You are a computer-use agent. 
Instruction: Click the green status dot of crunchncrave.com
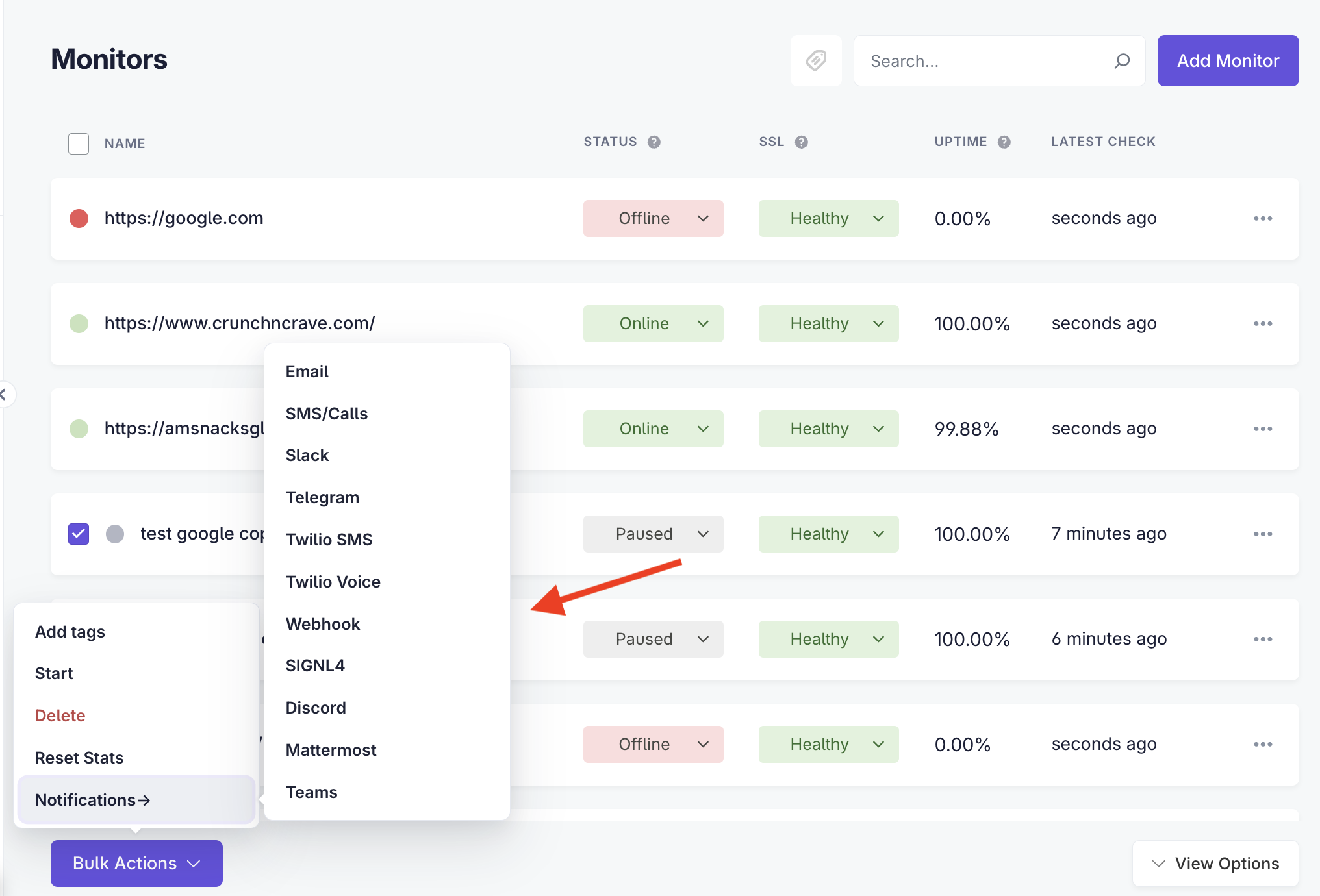[x=79, y=323]
